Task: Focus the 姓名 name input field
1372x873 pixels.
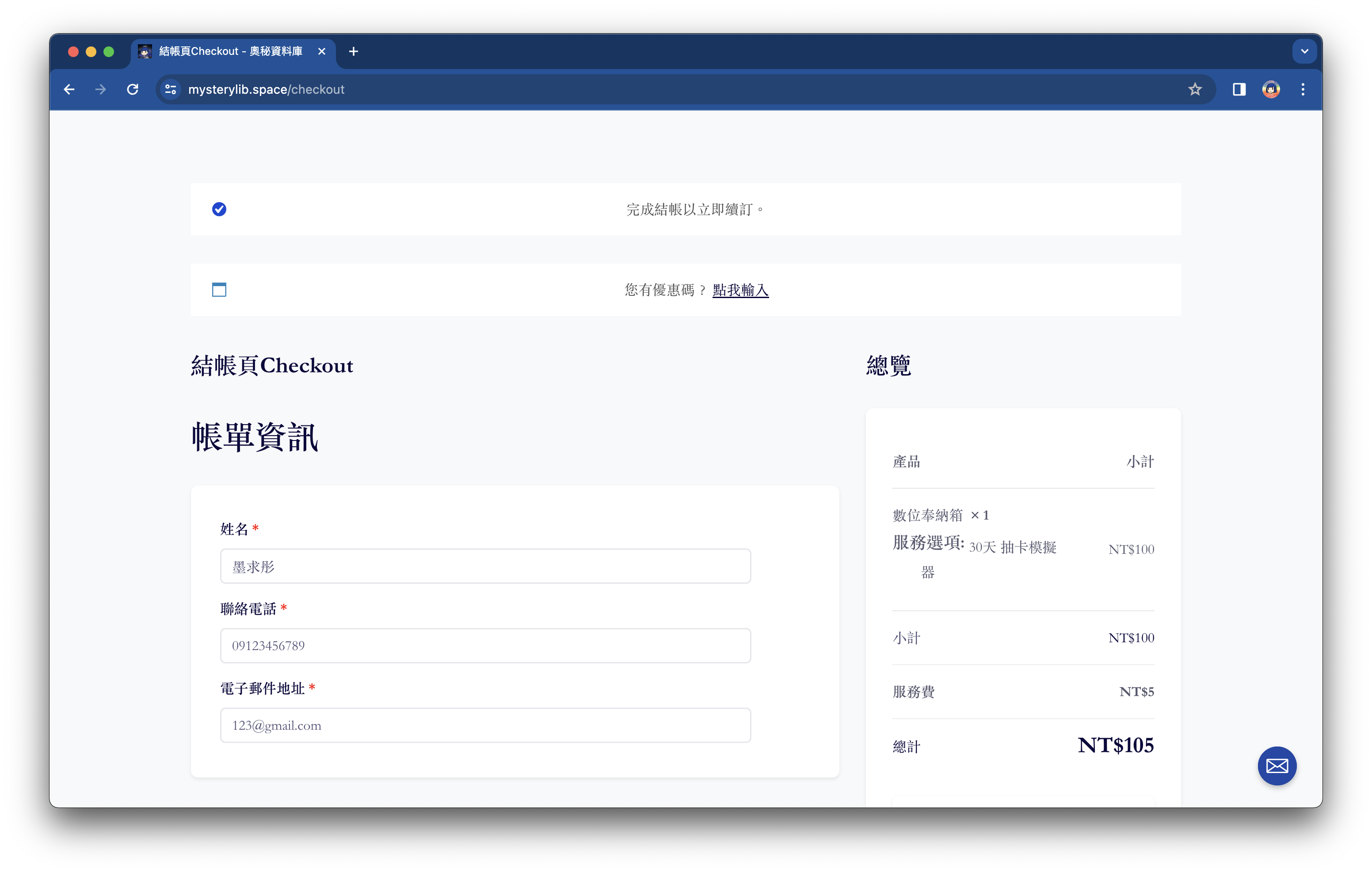Action: click(x=485, y=566)
